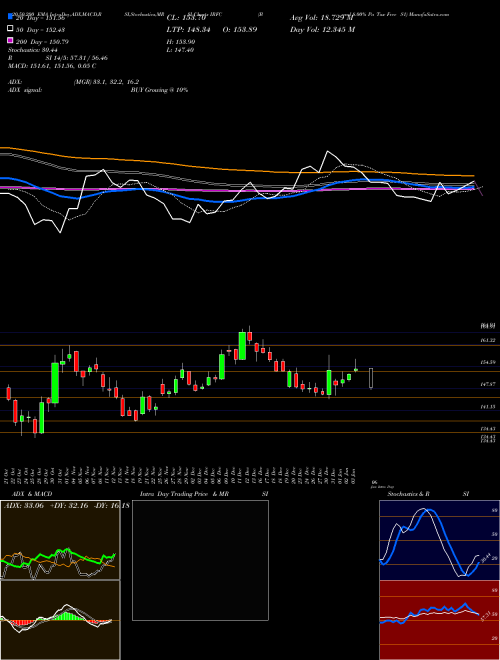This screenshot has width=500, height=660.
Task: Click the "Intra Day Trading Price & MR" title
Action: [x=185, y=494]
